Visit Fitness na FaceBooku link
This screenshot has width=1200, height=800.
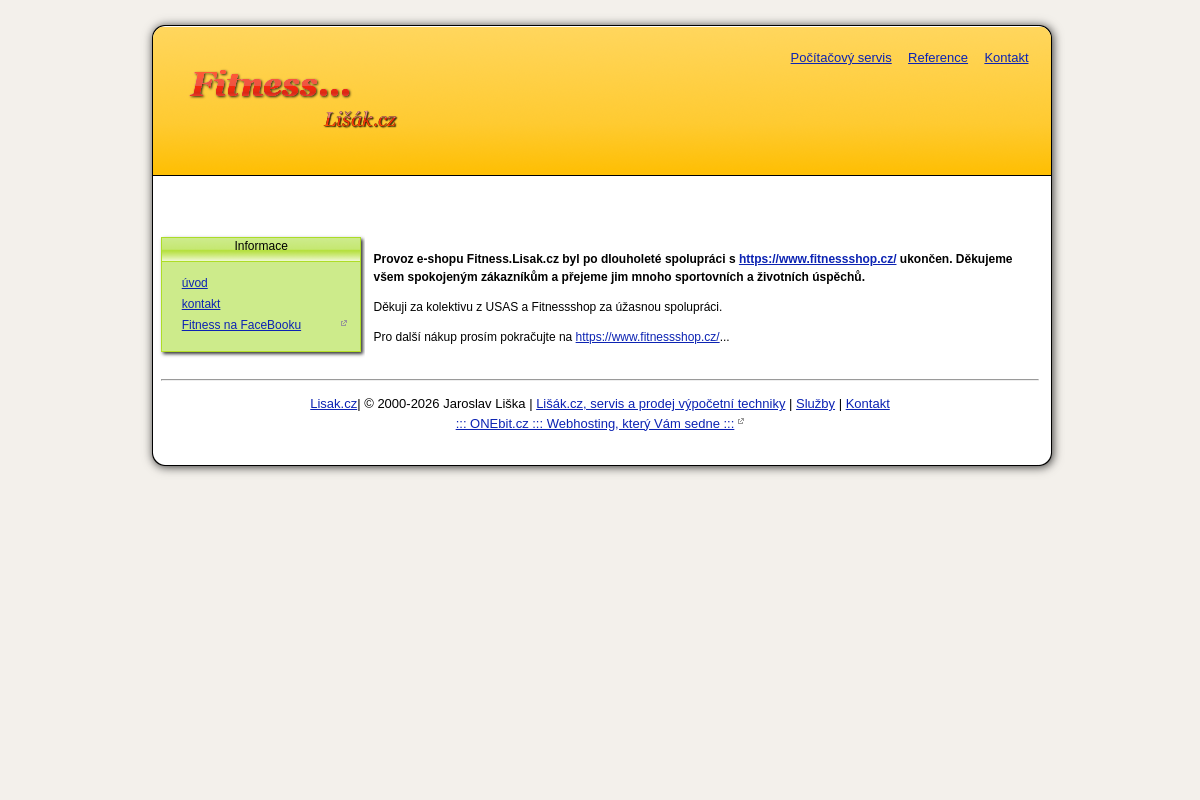coord(241,325)
